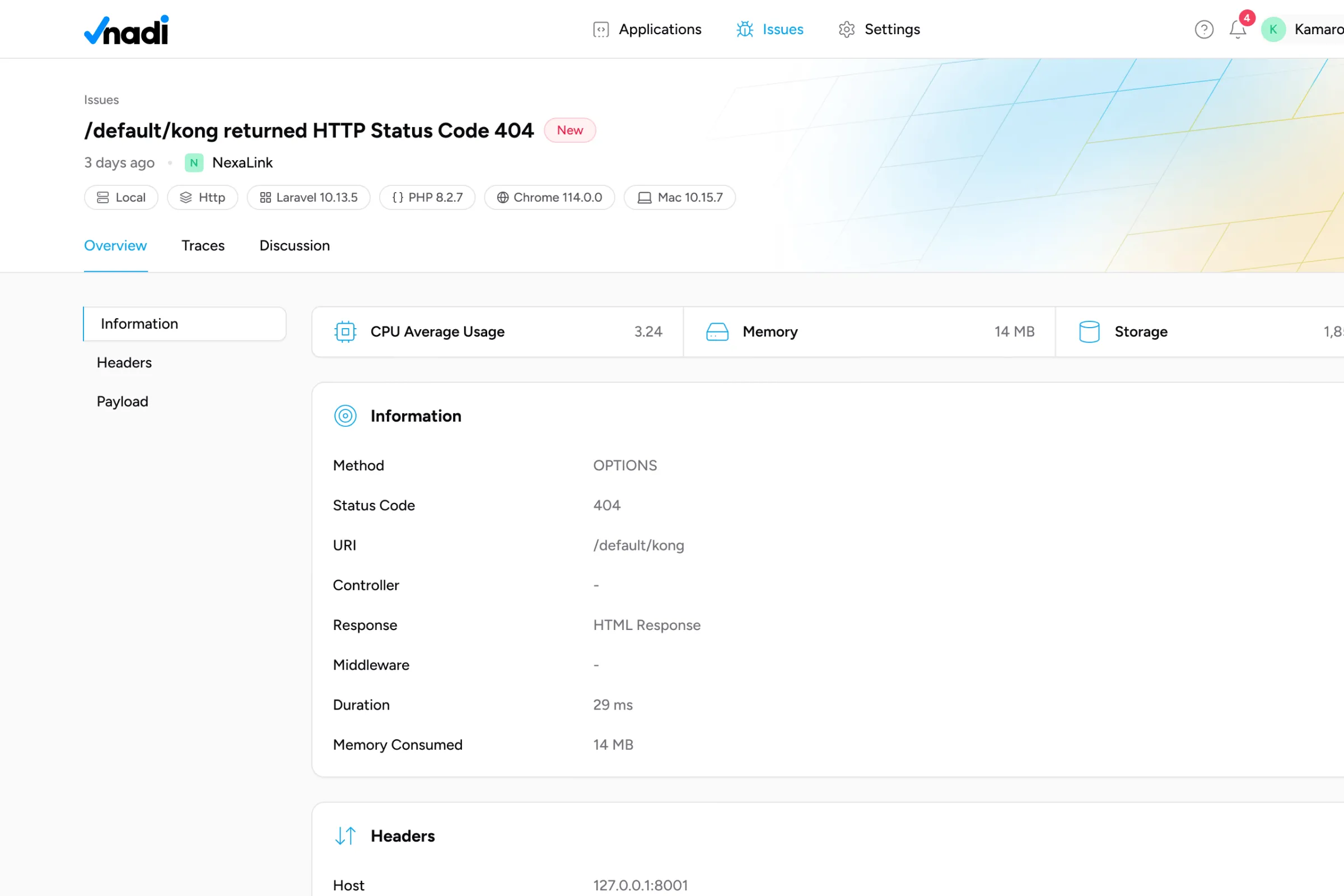The width and height of the screenshot is (1344, 896).
Task: Click the 29 ms duration value
Action: (613, 705)
